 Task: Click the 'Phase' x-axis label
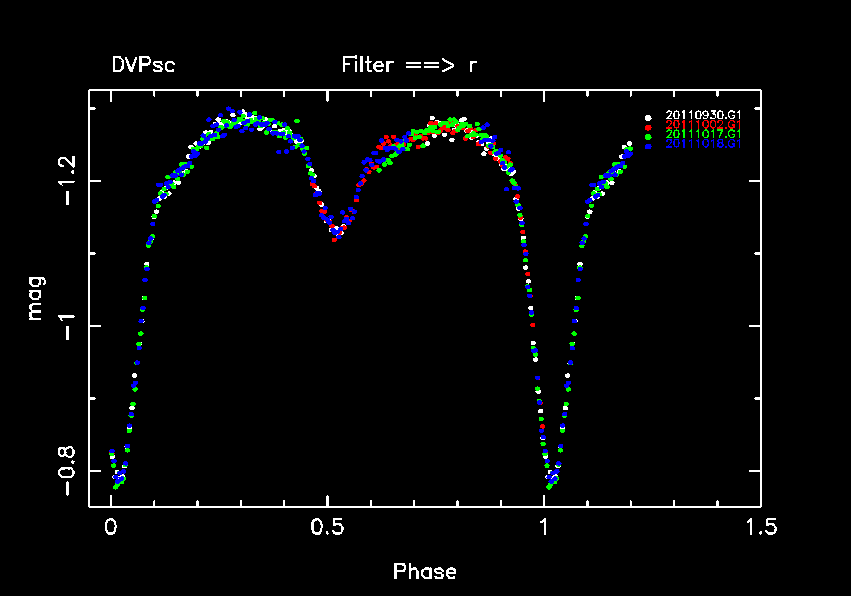click(424, 572)
